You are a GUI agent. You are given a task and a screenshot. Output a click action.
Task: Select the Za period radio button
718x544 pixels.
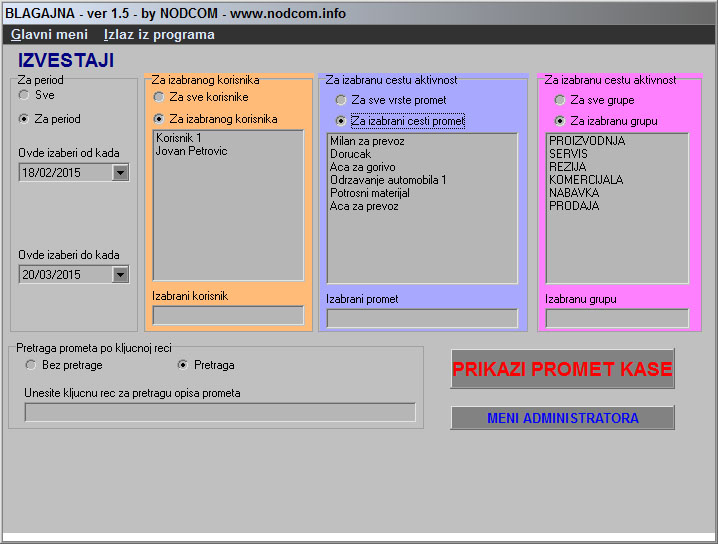24,119
